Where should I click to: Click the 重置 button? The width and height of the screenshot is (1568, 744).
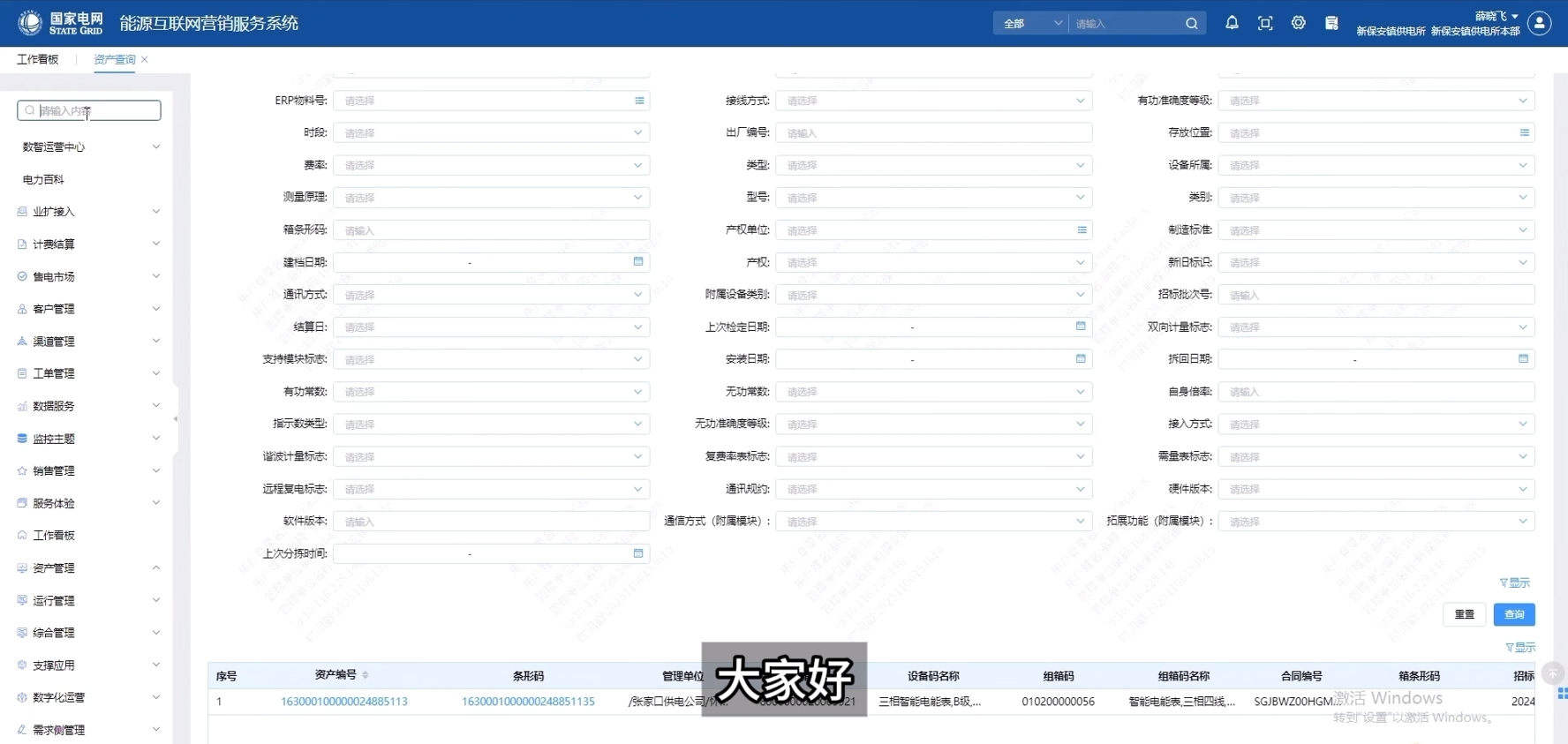click(1464, 614)
